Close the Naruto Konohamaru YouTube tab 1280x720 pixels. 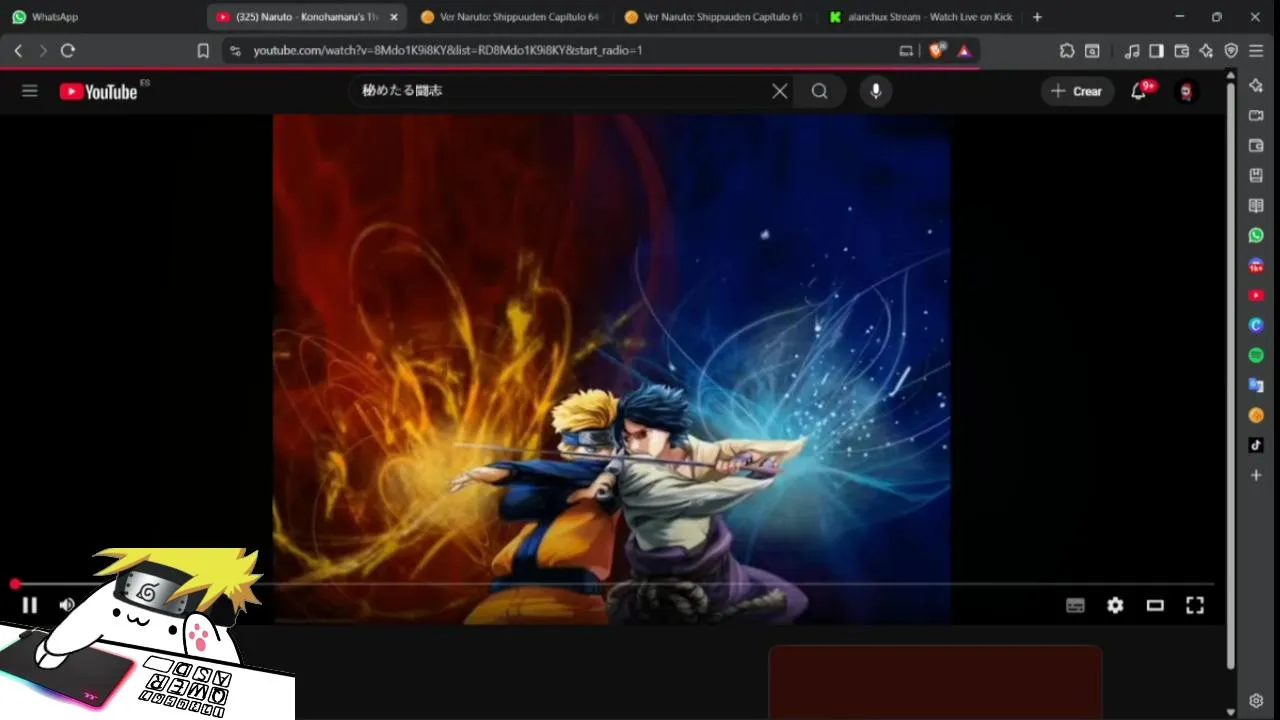[x=393, y=17]
